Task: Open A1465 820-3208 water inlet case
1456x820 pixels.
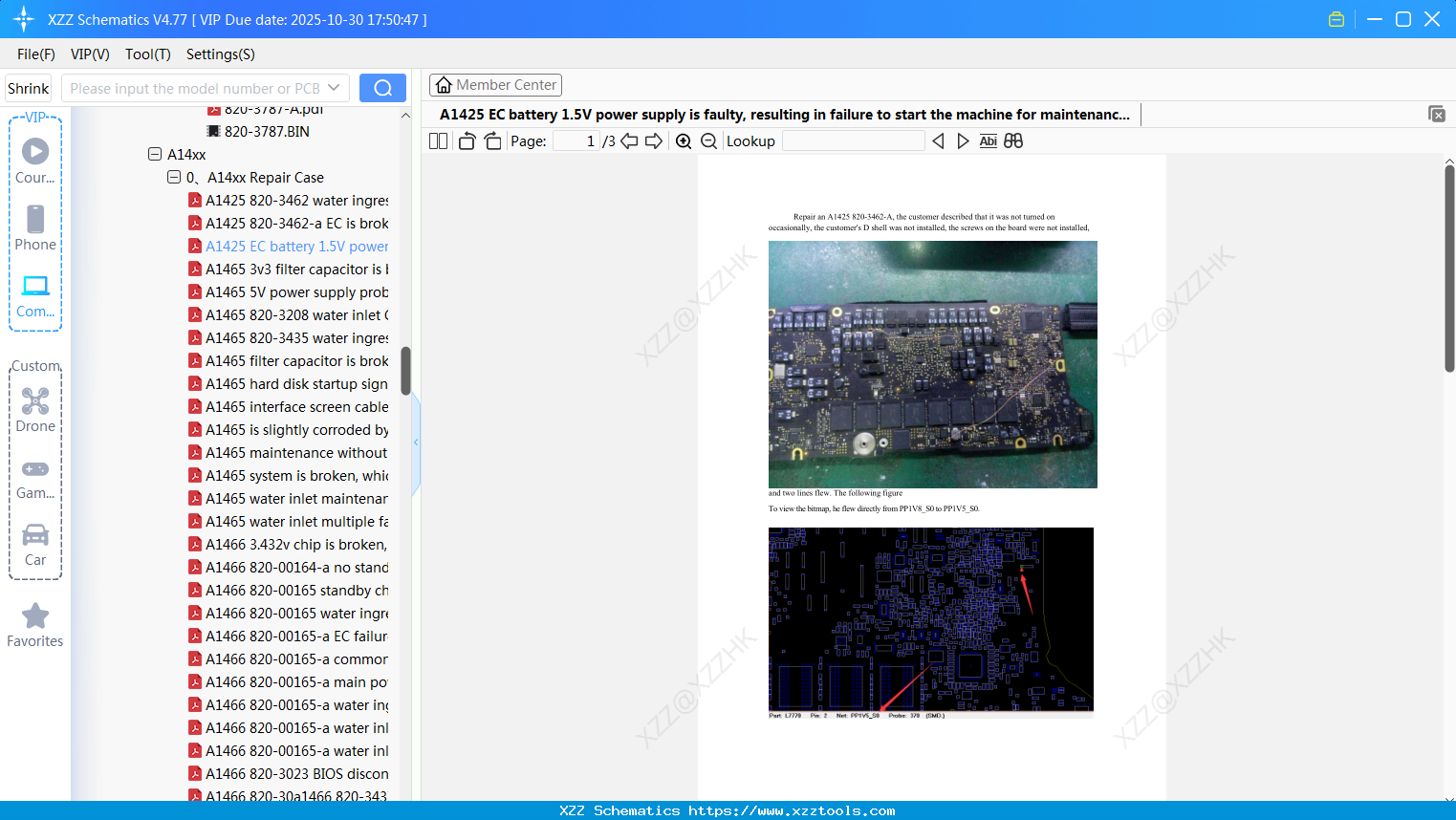Action: (297, 315)
